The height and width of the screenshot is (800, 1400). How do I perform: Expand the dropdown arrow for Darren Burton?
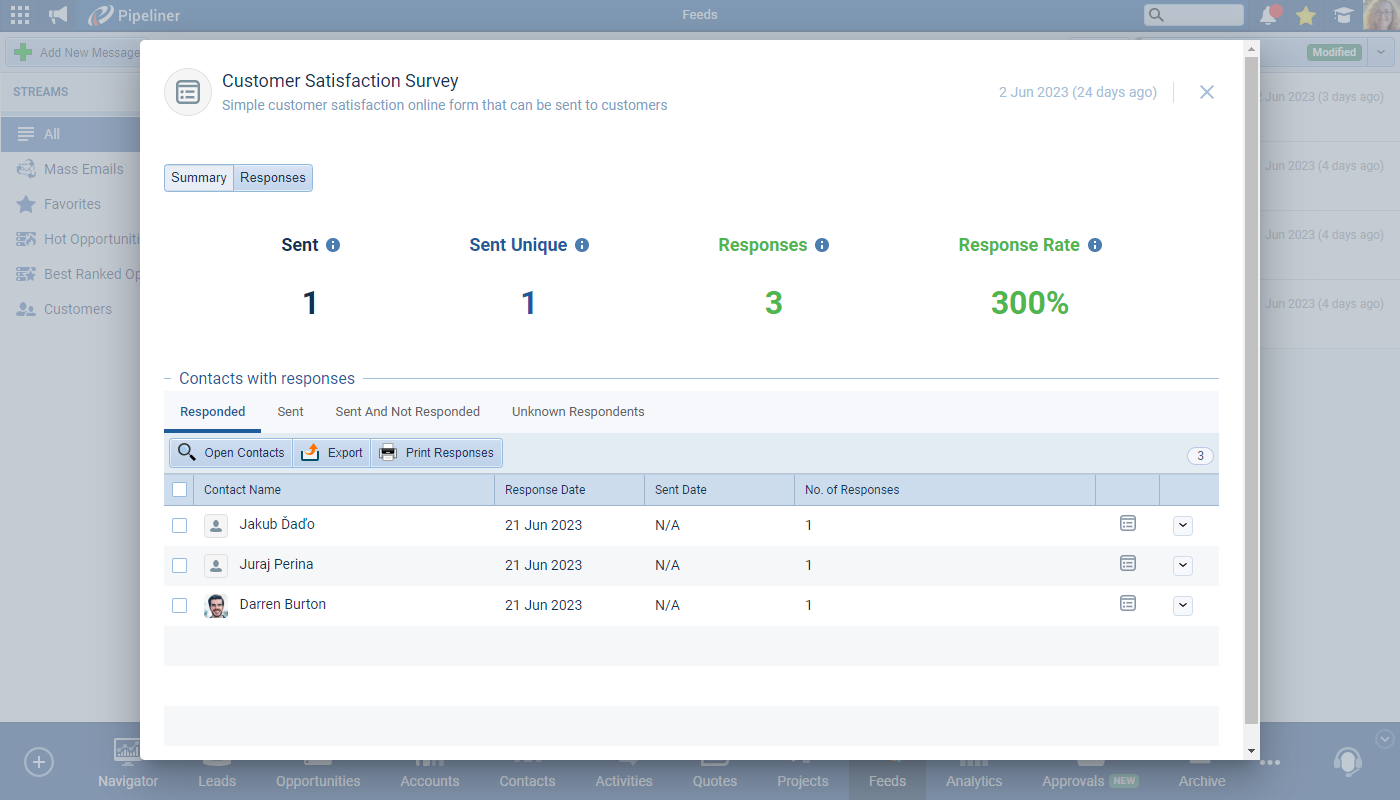1183,605
